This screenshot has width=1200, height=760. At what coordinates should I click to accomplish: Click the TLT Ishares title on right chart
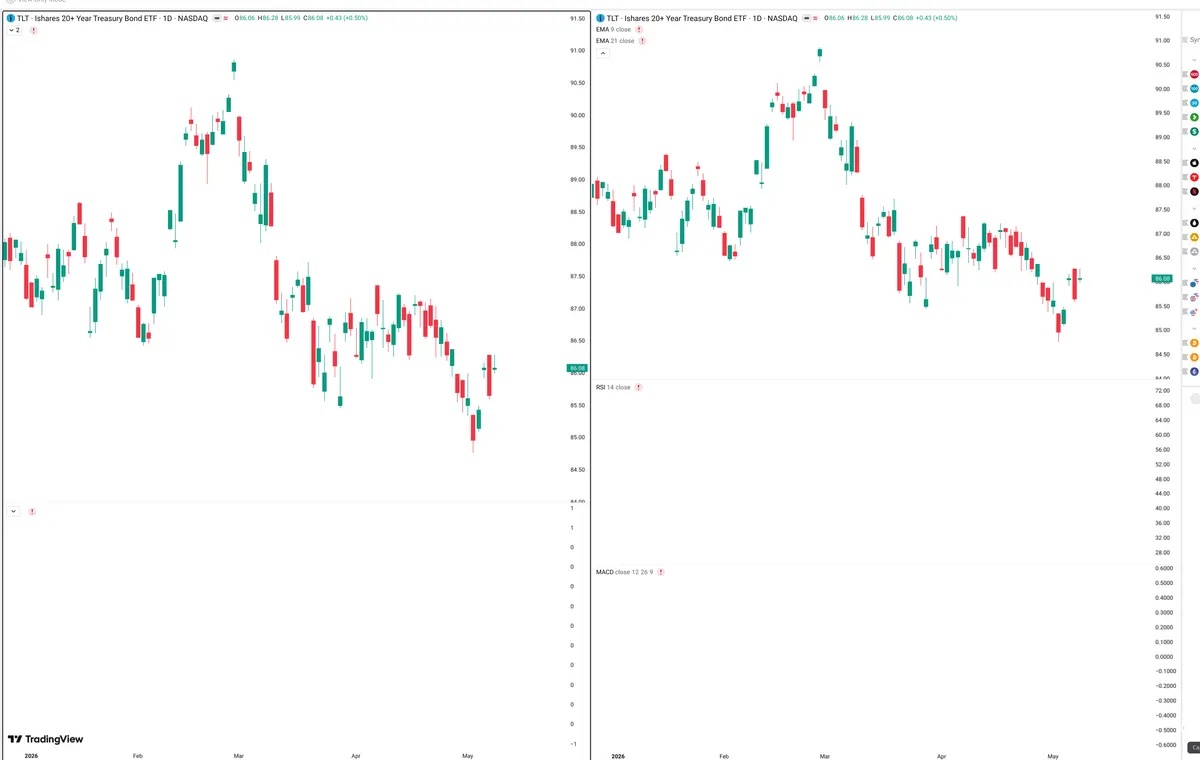tap(704, 19)
